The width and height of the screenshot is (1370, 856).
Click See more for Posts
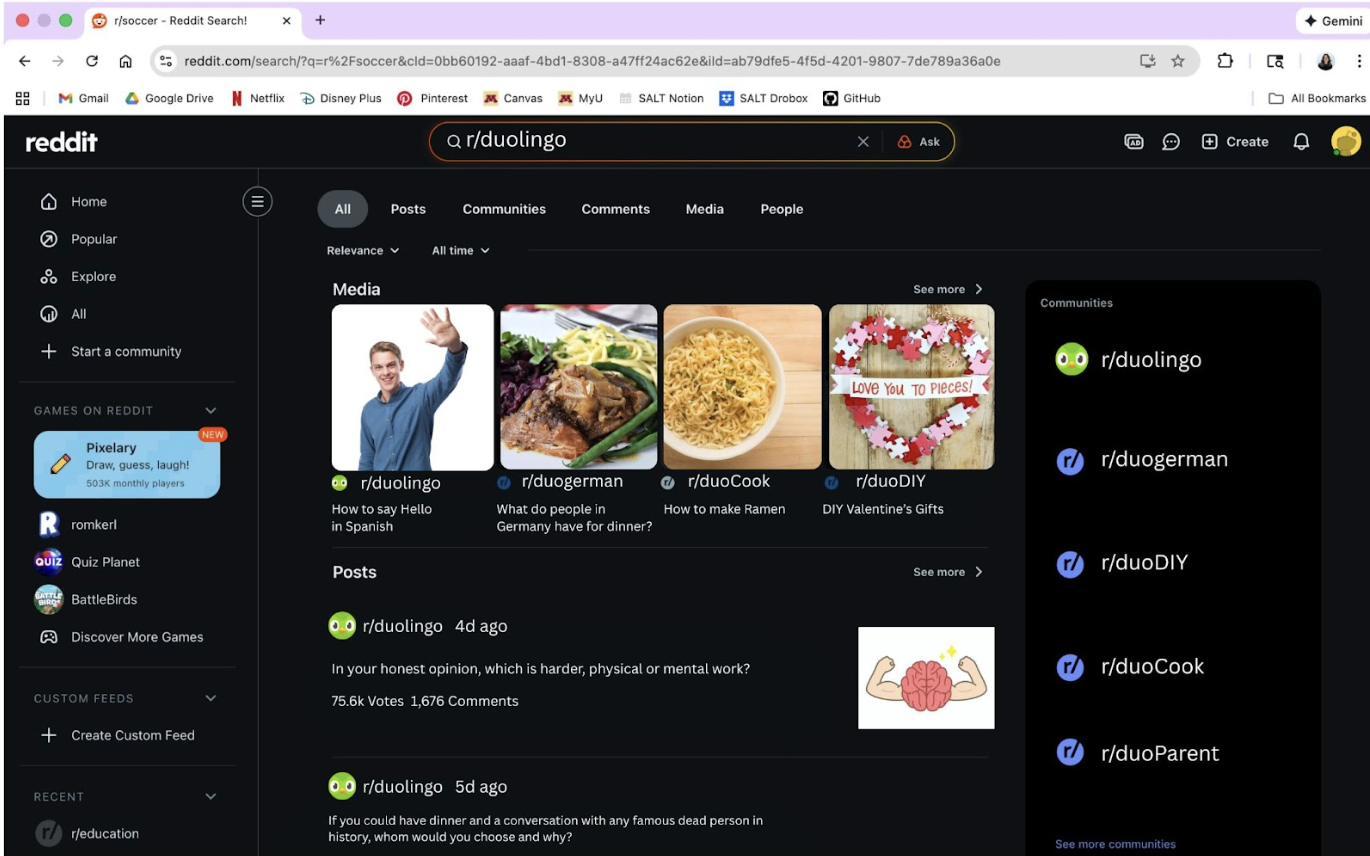(x=948, y=572)
